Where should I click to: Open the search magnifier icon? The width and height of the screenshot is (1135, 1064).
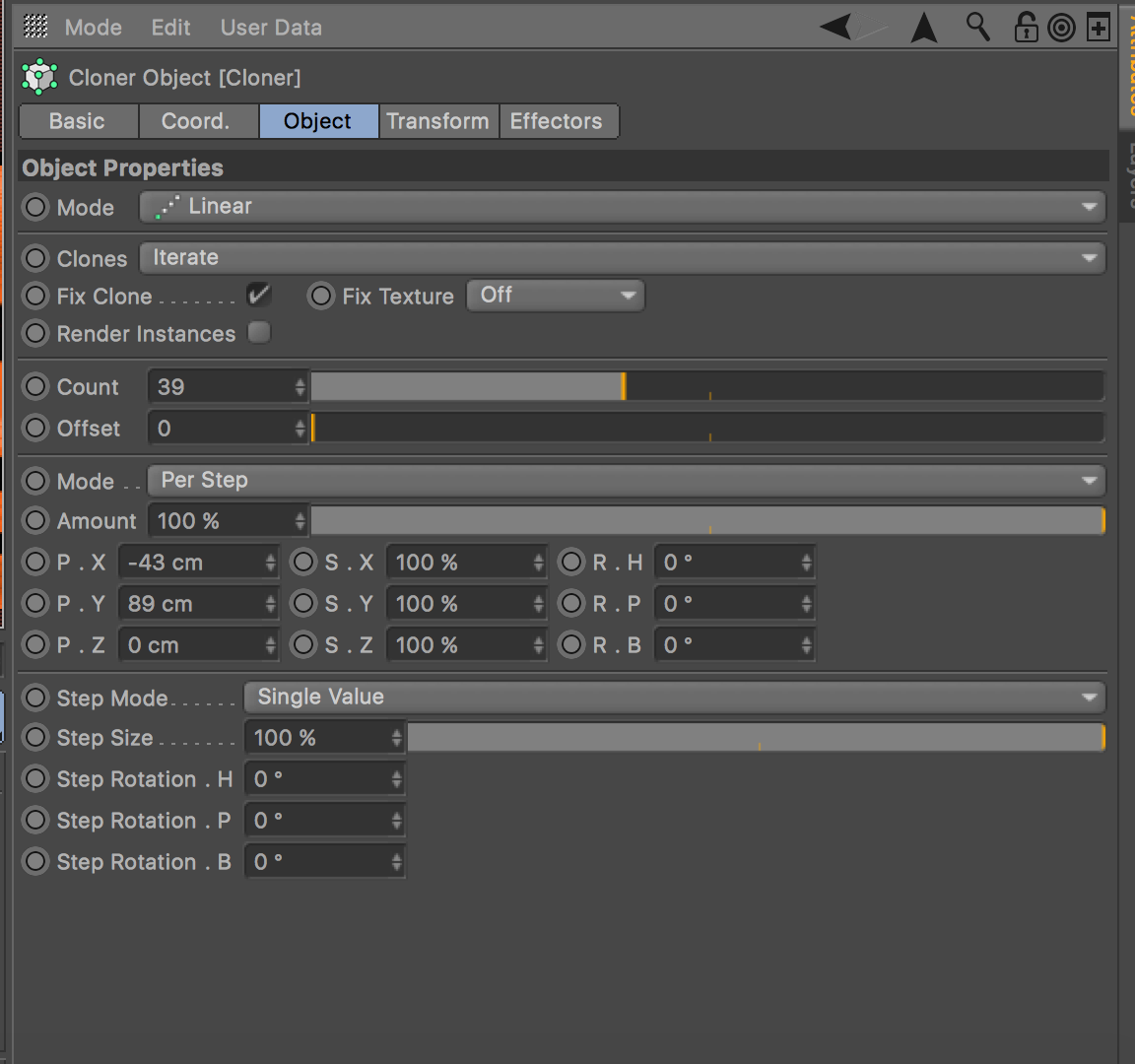tap(978, 27)
